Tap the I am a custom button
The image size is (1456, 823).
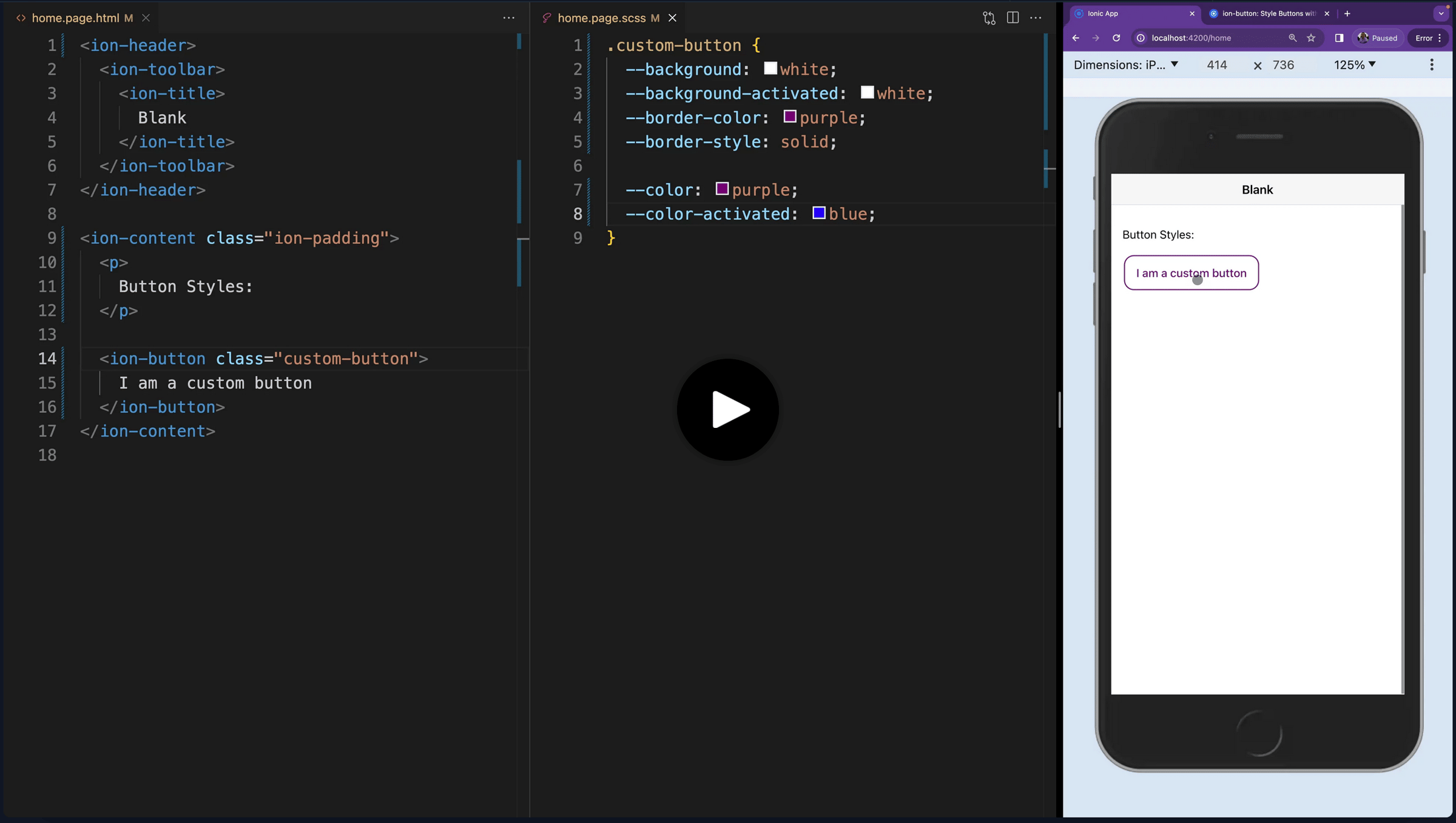tap(1191, 273)
